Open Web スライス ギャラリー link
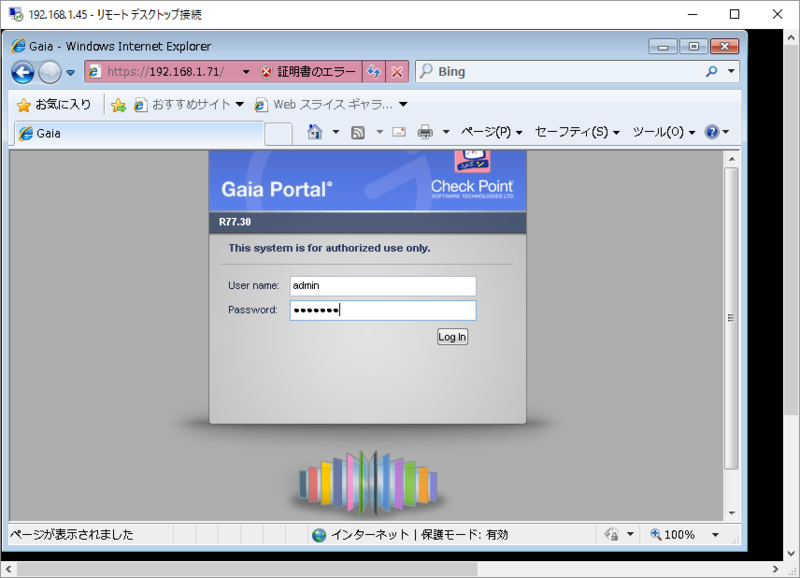Viewport: 800px width, 578px height. coord(324,105)
